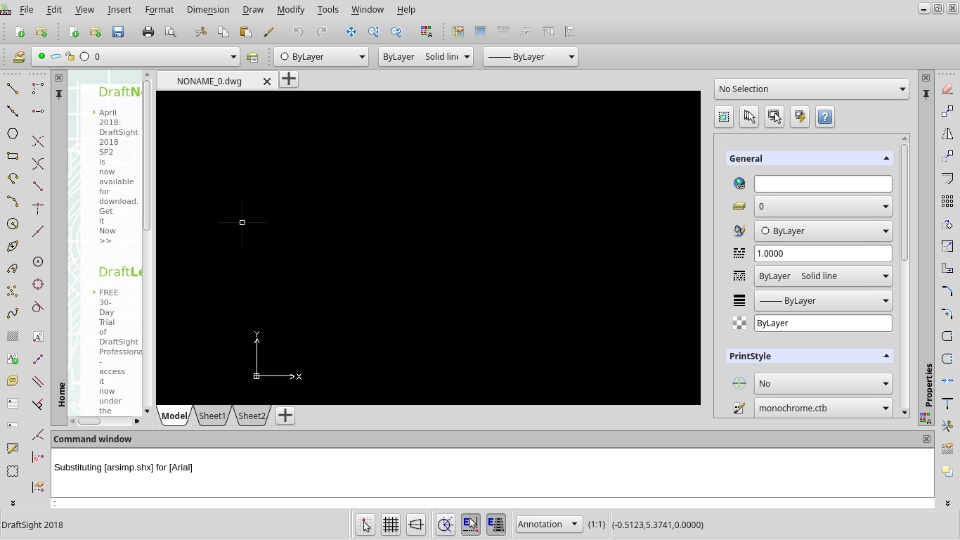Click the Print icon in the toolbar
Image resolution: width=960 pixels, height=540 pixels.
click(148, 32)
